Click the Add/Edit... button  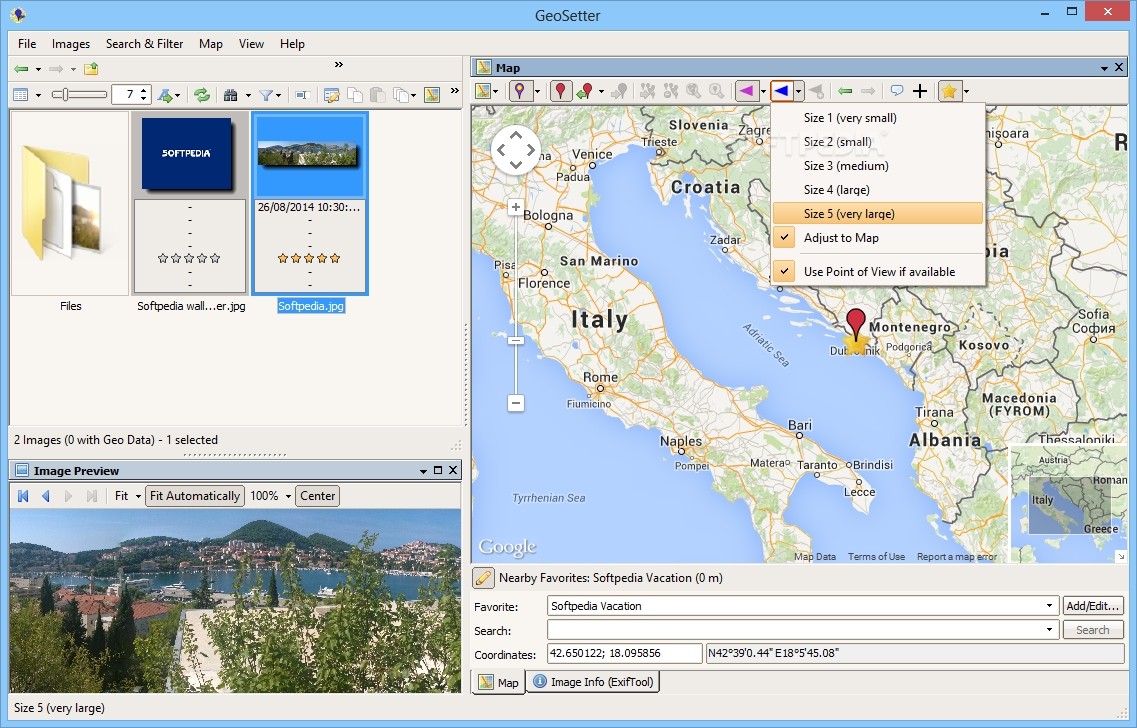click(1093, 605)
